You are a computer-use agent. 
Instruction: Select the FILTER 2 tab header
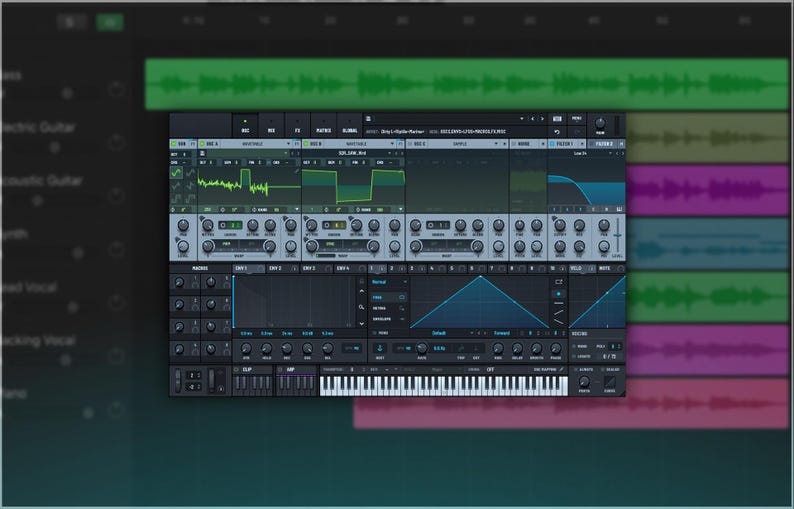click(607, 144)
